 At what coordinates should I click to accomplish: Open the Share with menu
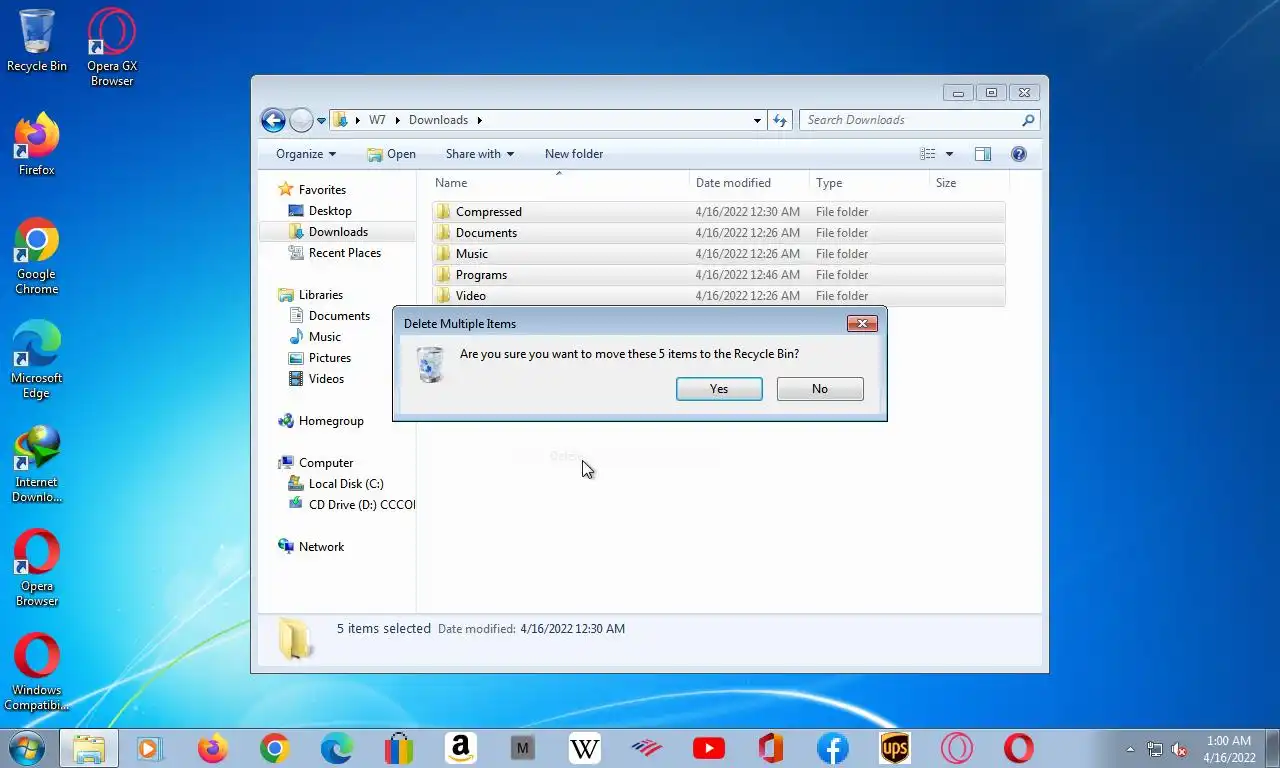[479, 154]
